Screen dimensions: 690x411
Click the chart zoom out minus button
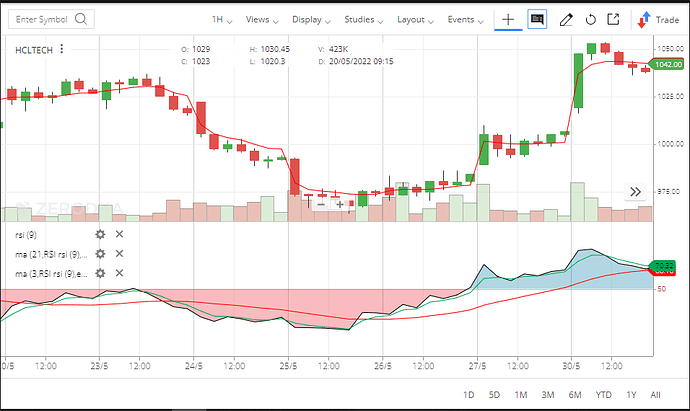pyautogui.click(x=321, y=205)
